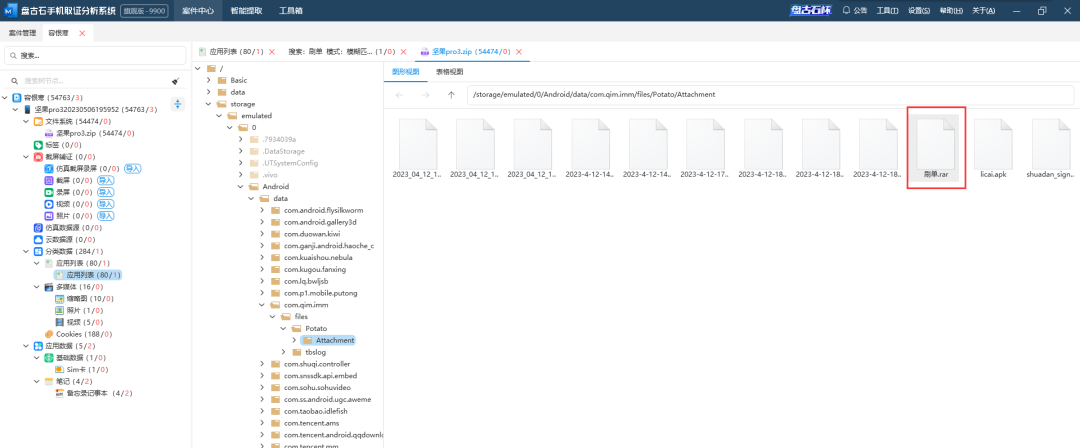Collapse the com.qim.imm folder
This screenshot has width=1080, height=448.
click(262, 305)
